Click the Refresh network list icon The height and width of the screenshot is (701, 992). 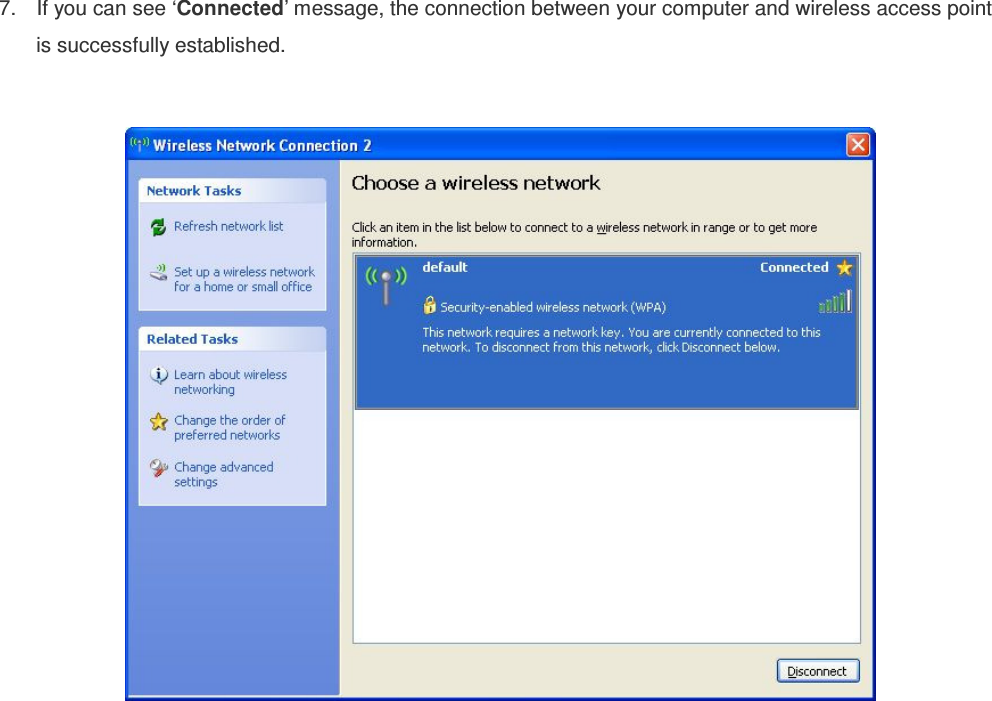point(158,227)
